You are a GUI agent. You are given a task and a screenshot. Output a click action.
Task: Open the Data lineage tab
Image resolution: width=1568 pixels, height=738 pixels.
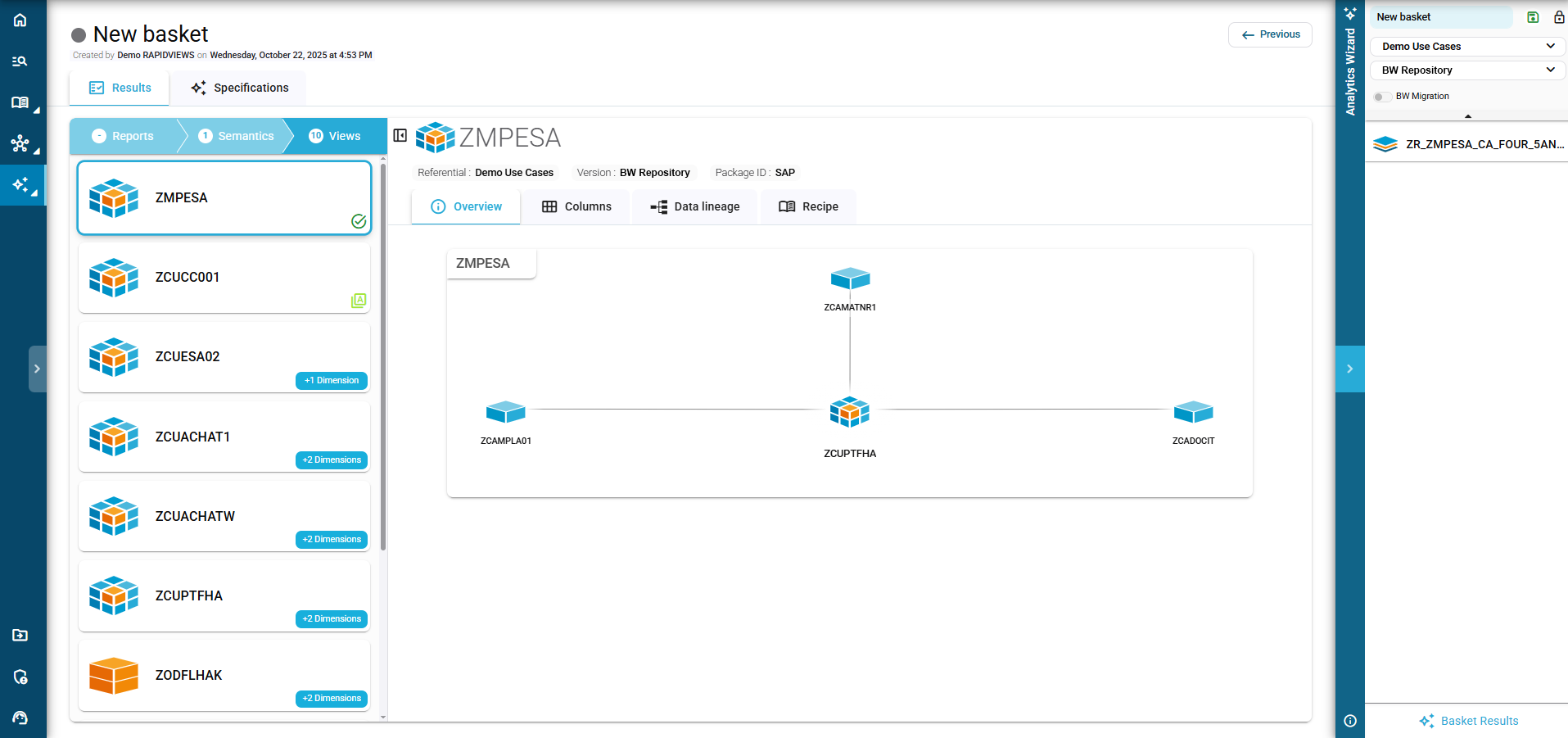[x=695, y=206]
